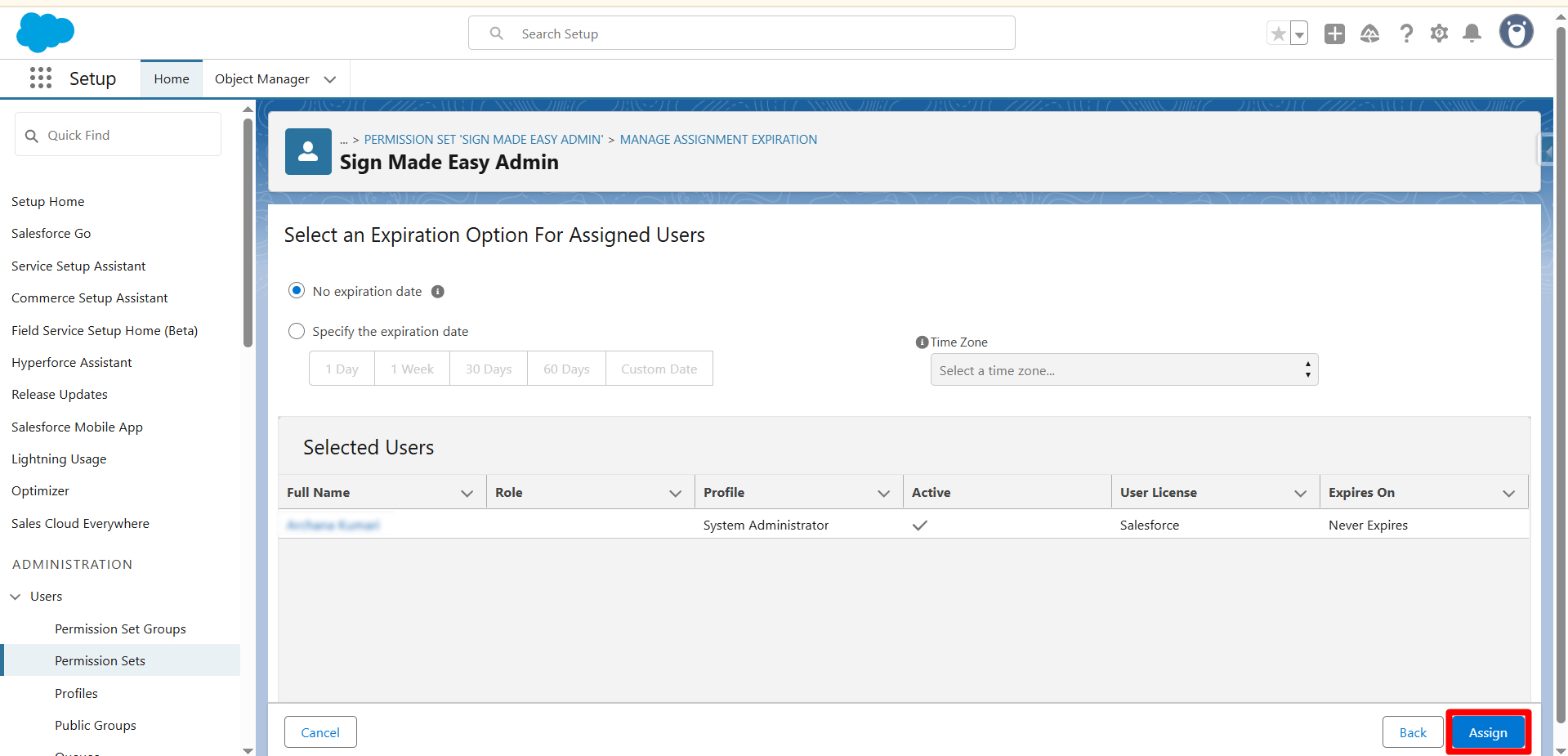
Task: Open the Permission Set 'Sign Made Easy Admin' breadcrumb
Action: point(484,140)
